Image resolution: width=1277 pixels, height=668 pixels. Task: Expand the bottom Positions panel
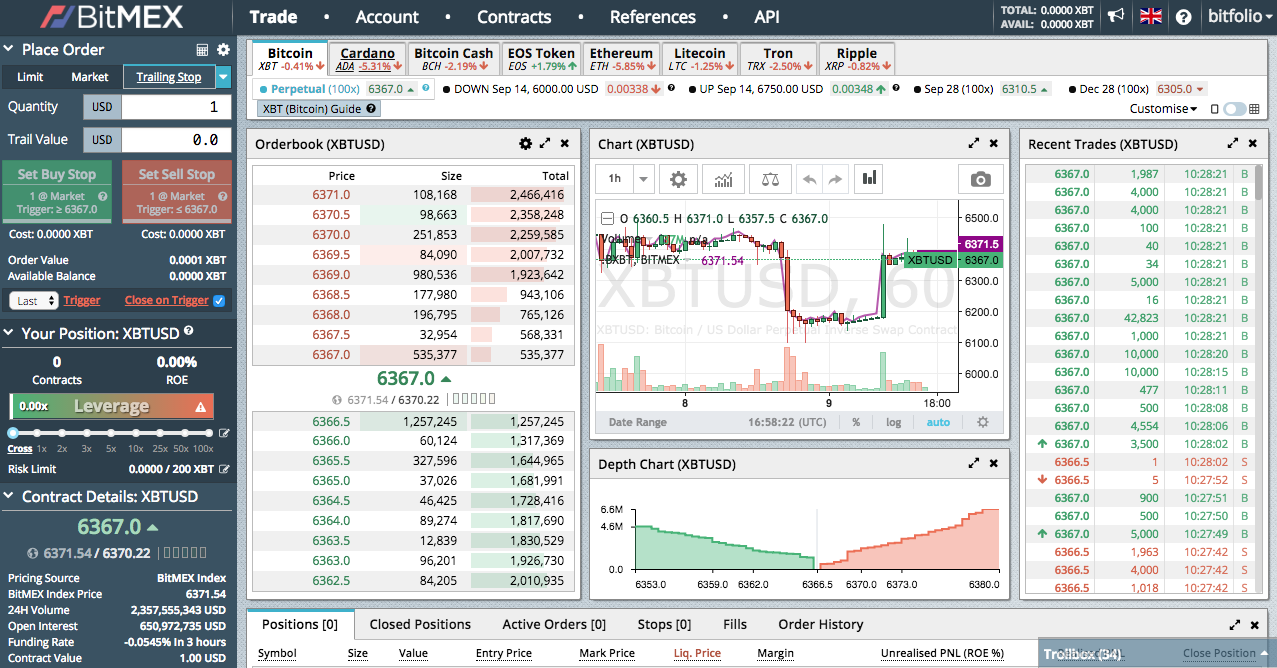tap(1237, 624)
